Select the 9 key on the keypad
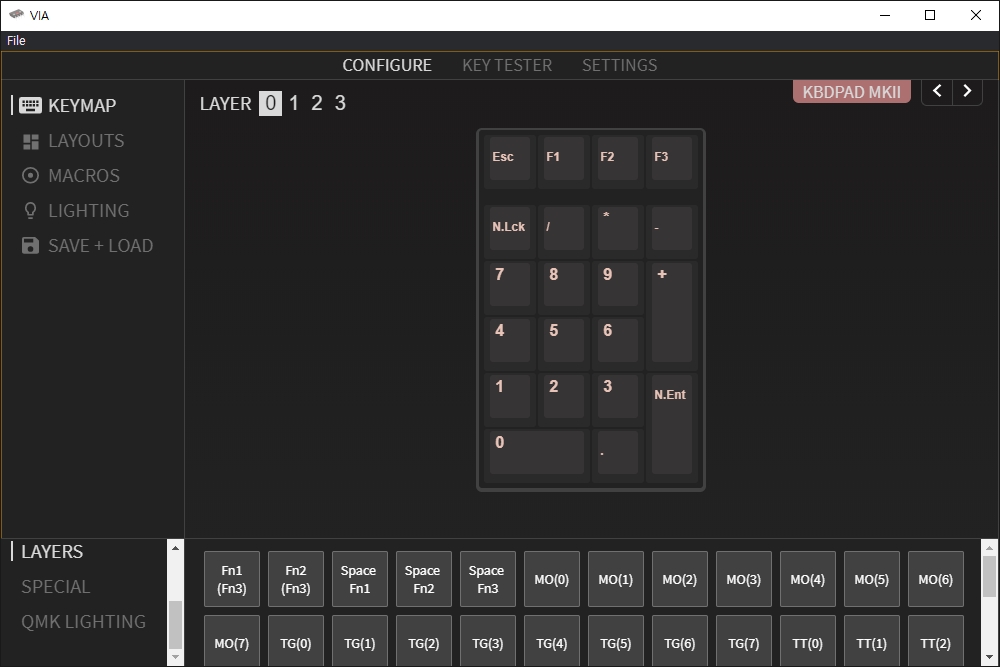Viewport: 1000px width, 667px height. (617, 287)
